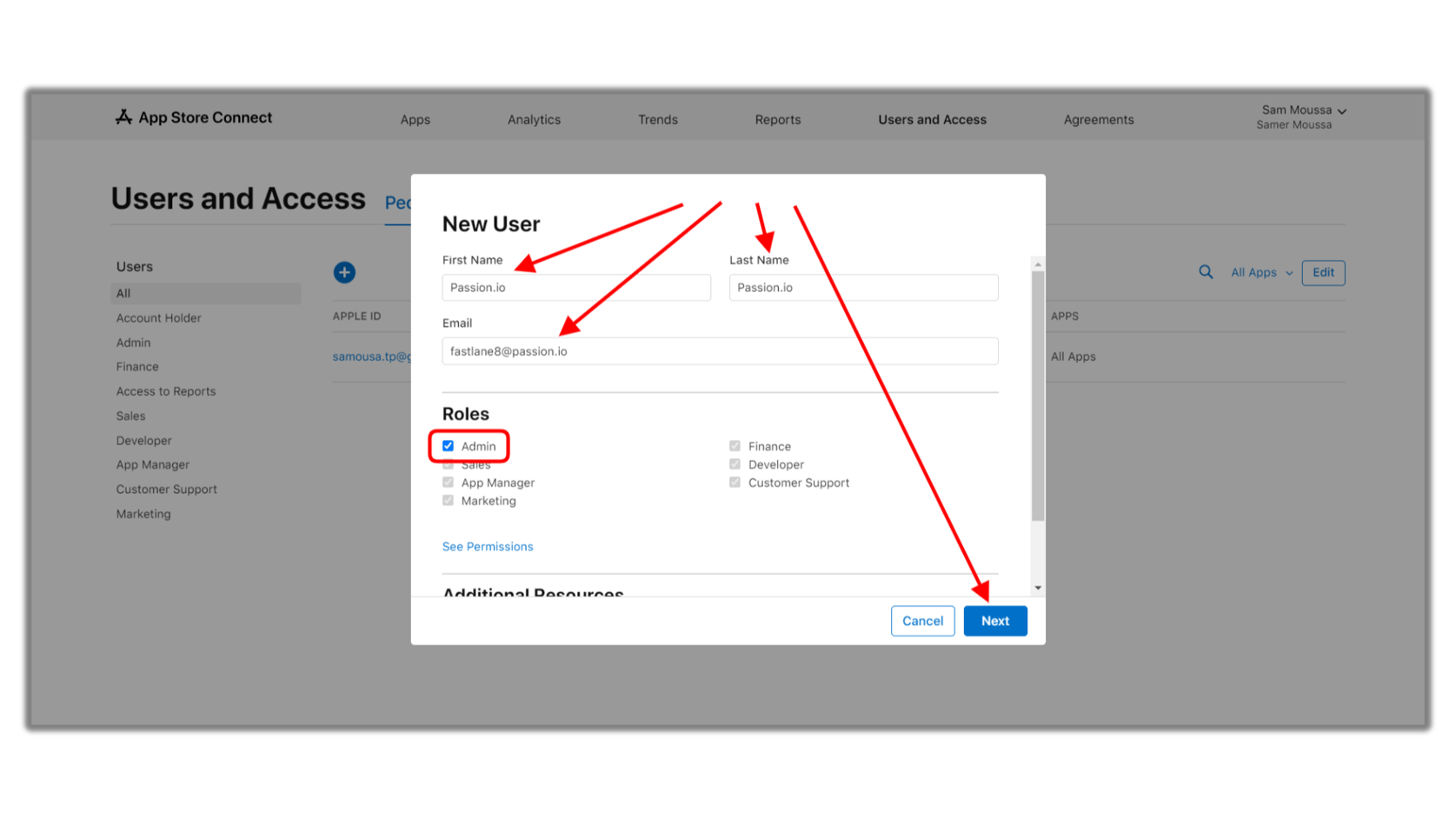
Task: Open the Reports section
Action: pos(777,120)
